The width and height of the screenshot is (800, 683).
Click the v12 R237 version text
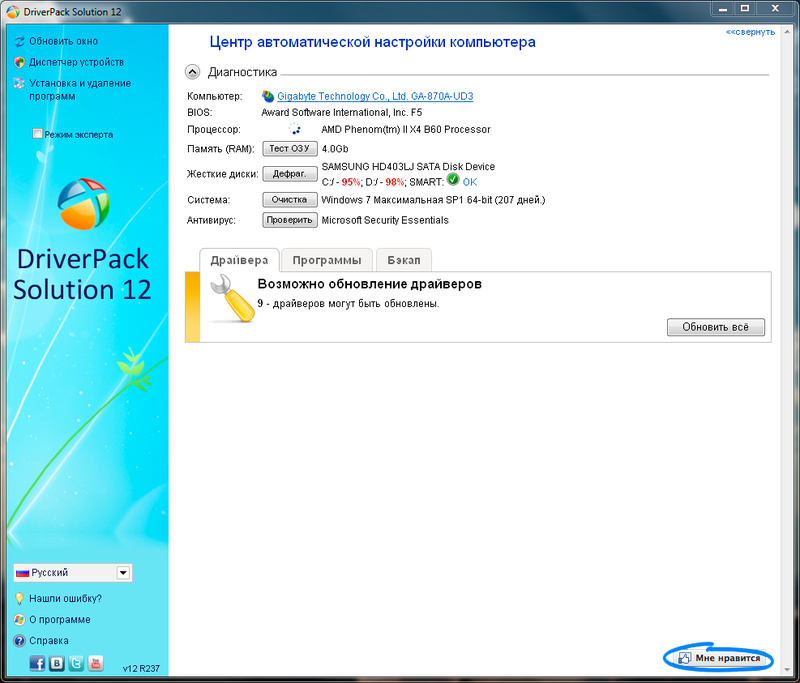tap(141, 668)
